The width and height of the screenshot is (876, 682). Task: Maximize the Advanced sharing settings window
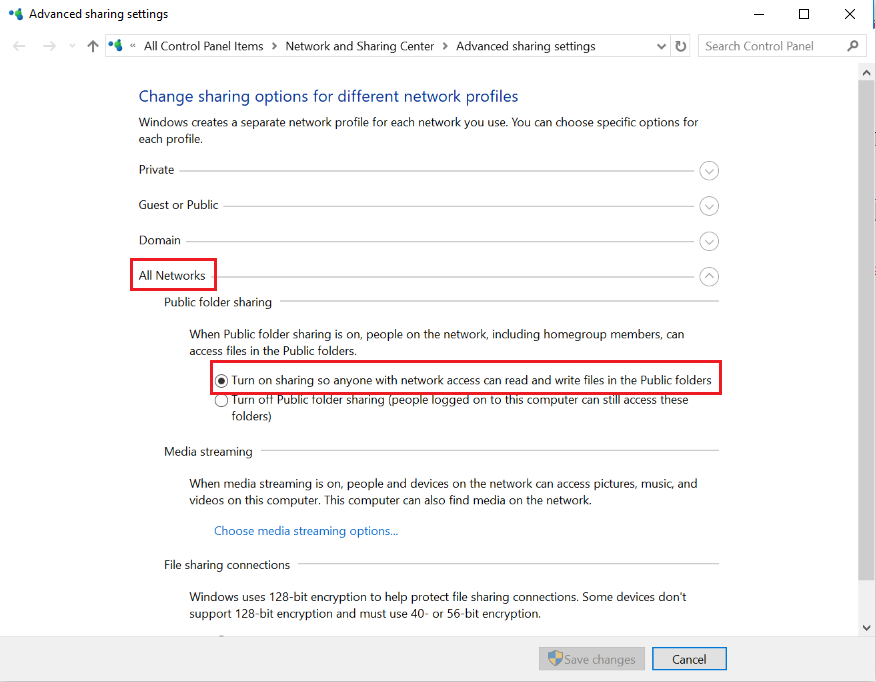(804, 14)
